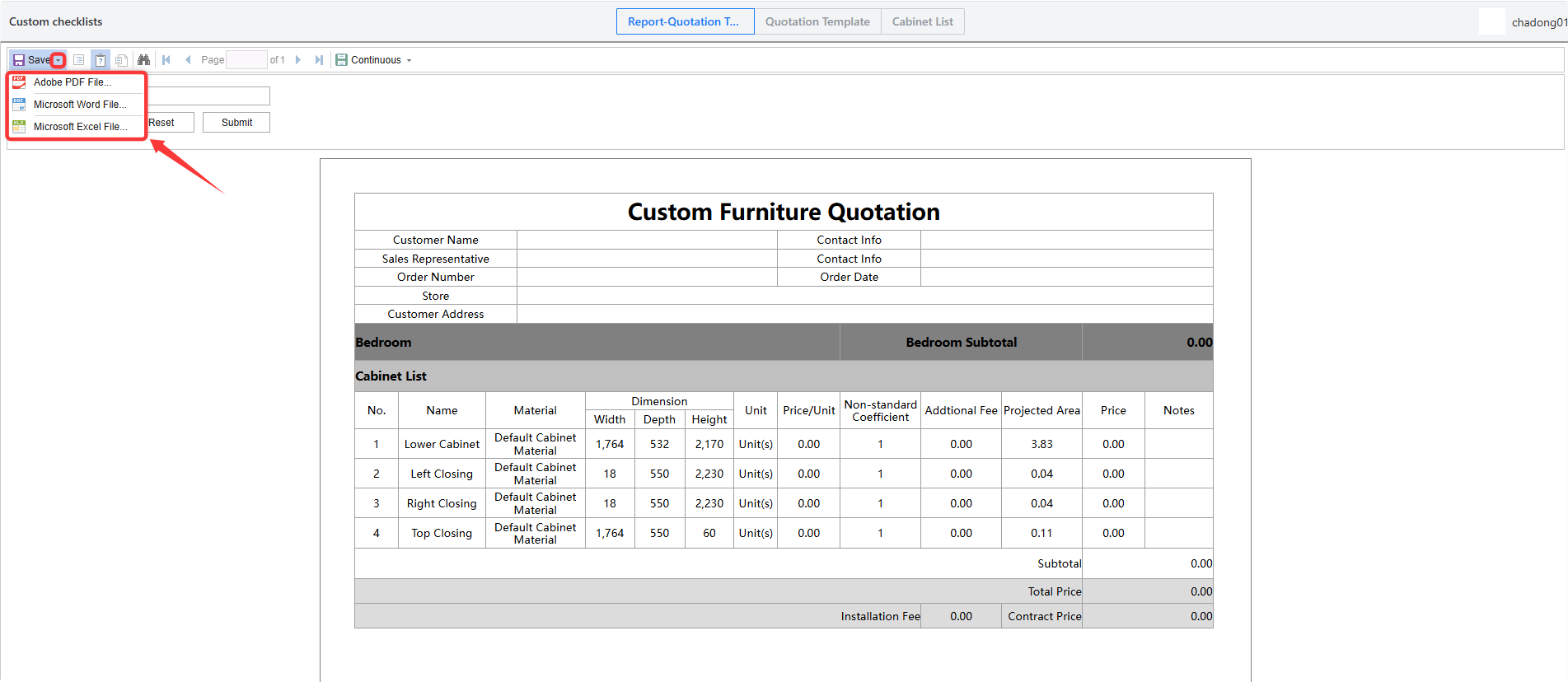Go to the next report page

tap(298, 60)
